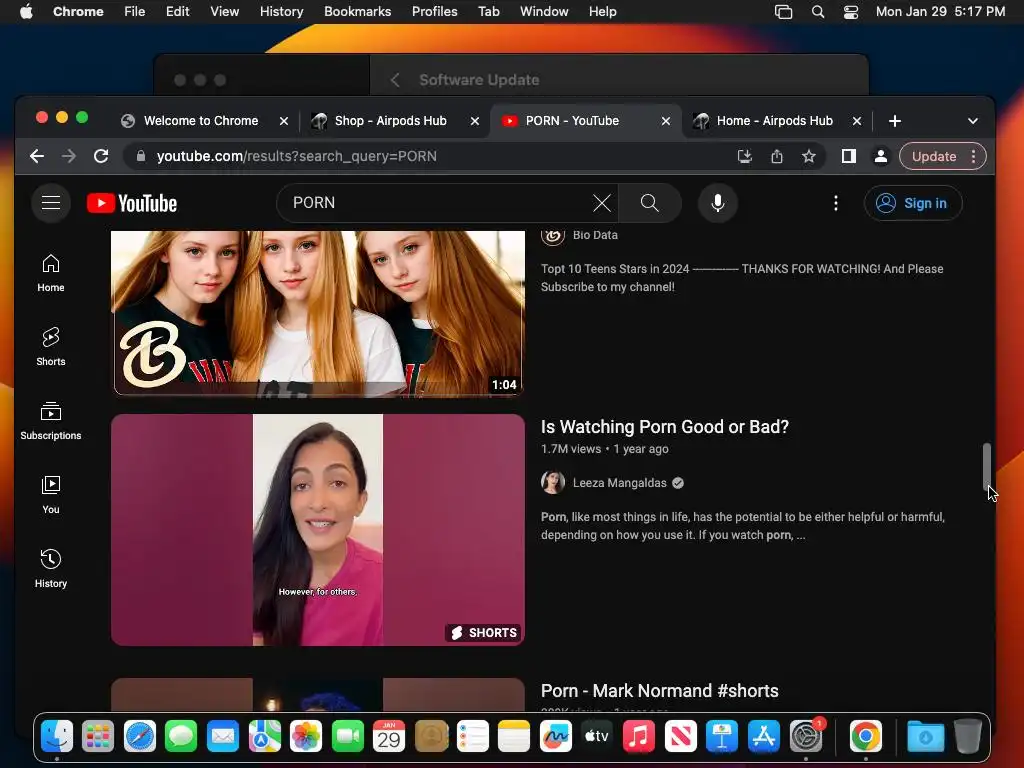Close the Home - Airpods Hub tab
The width and height of the screenshot is (1024, 768).
pyautogui.click(x=857, y=121)
